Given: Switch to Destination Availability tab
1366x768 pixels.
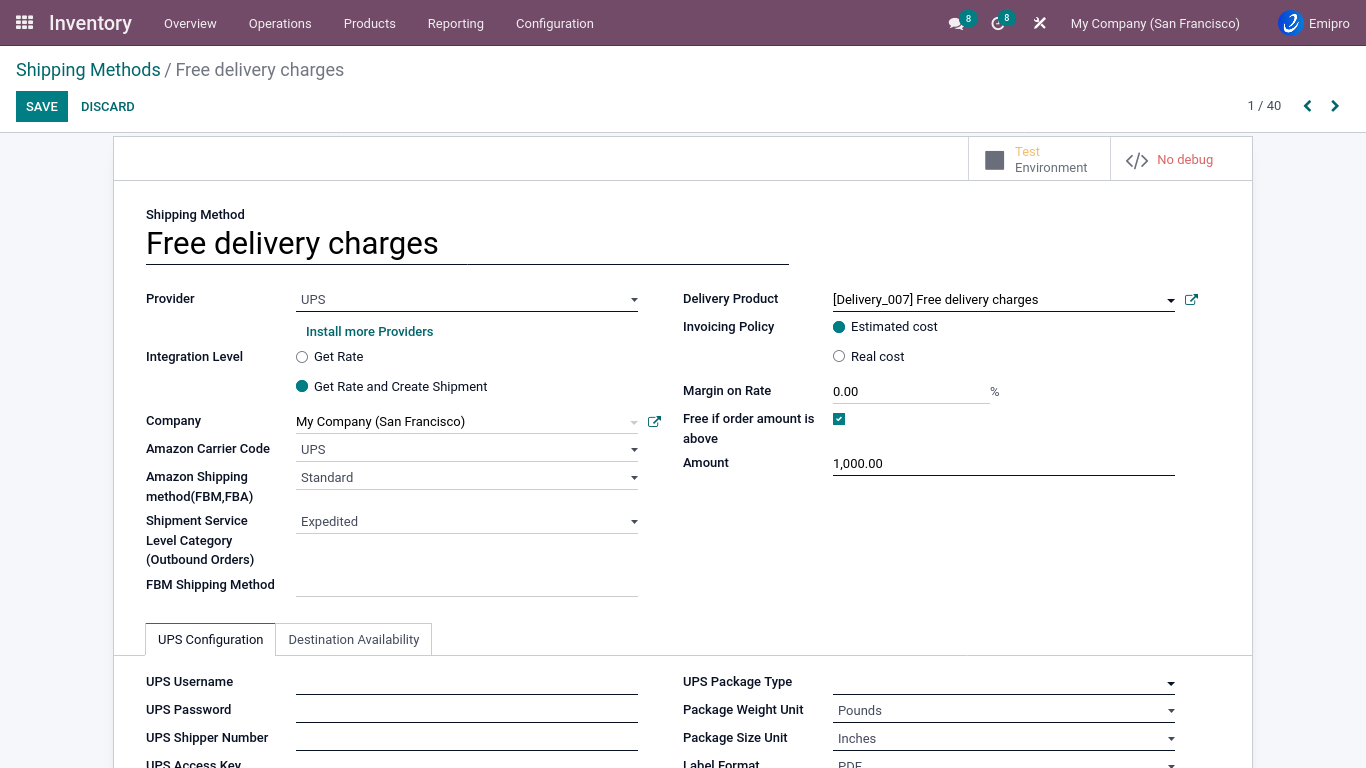Looking at the screenshot, I should pos(354,640).
